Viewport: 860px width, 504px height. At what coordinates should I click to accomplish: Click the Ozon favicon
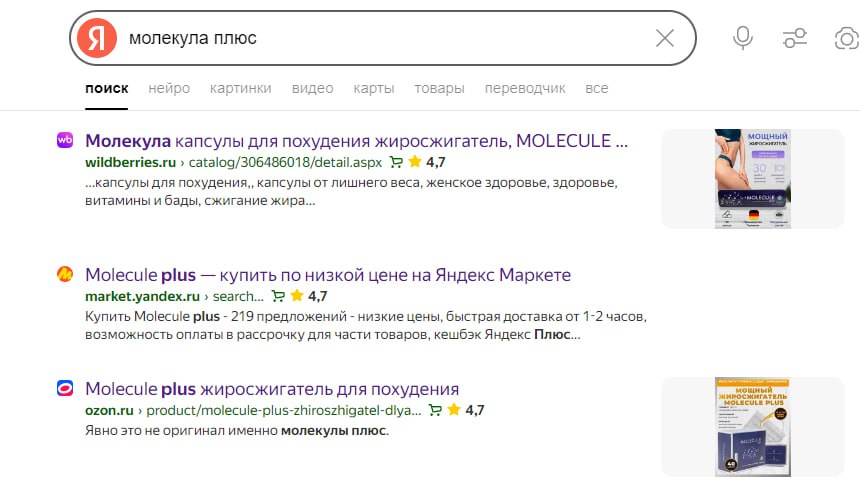[x=65, y=388]
